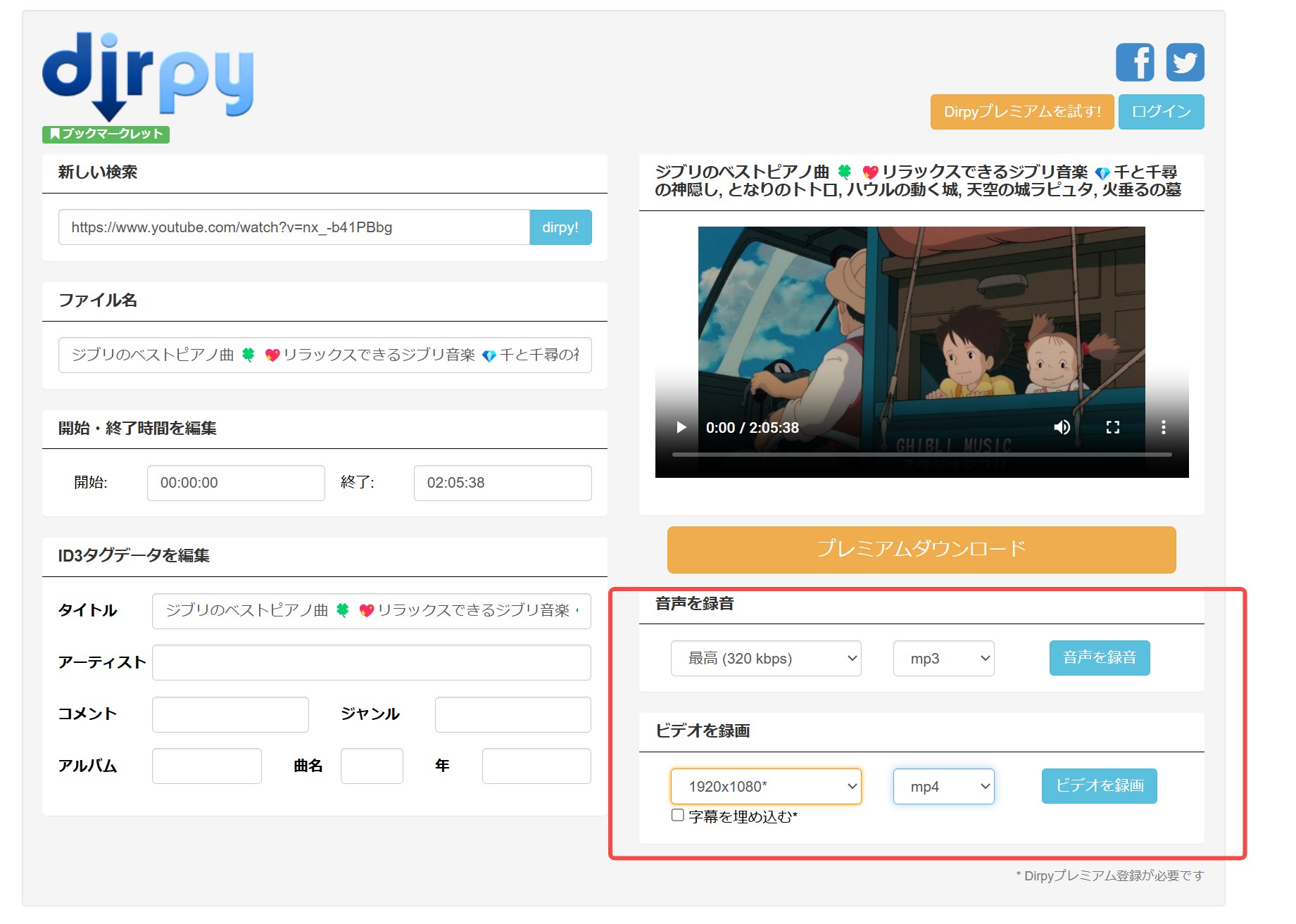1296x924 pixels.
Task: Submit the URL with the dirpy! button
Action: [560, 227]
